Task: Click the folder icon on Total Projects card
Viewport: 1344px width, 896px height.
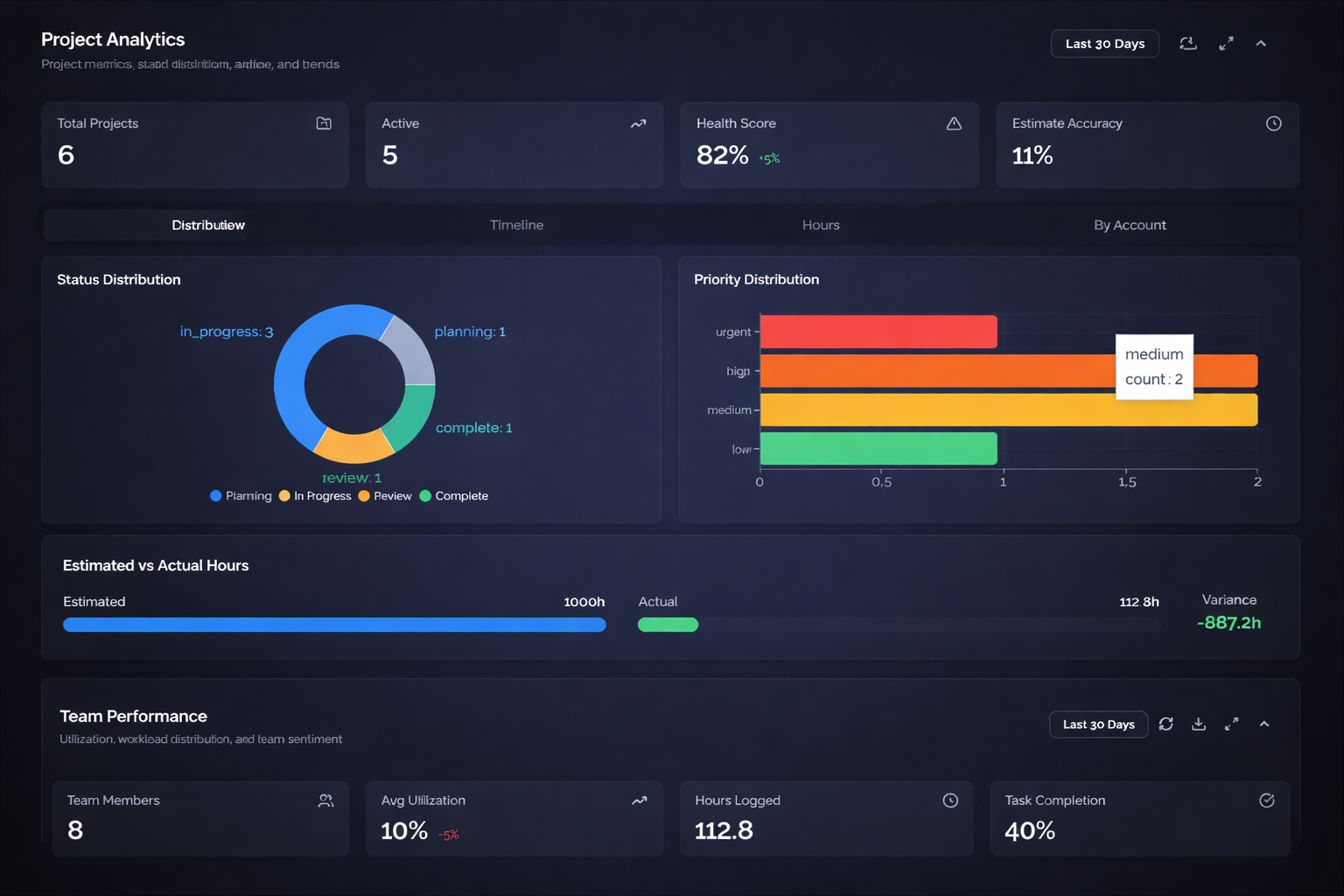Action: coord(323,123)
